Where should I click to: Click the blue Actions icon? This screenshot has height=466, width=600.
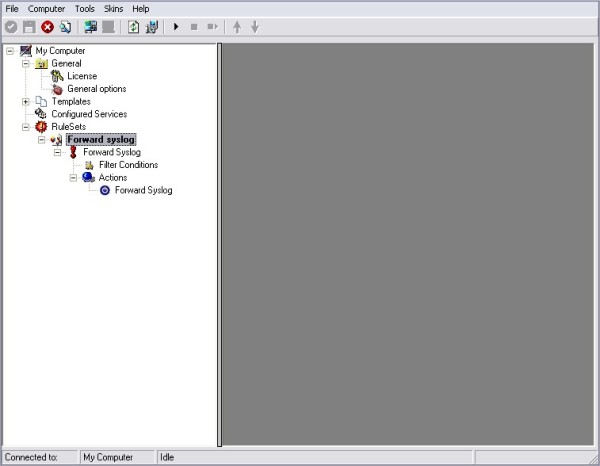88,177
